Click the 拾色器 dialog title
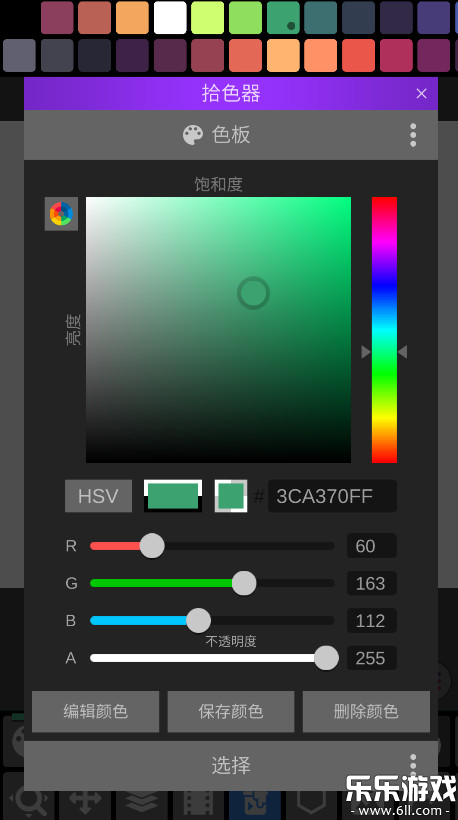The height and width of the screenshot is (820, 458). tap(231, 94)
